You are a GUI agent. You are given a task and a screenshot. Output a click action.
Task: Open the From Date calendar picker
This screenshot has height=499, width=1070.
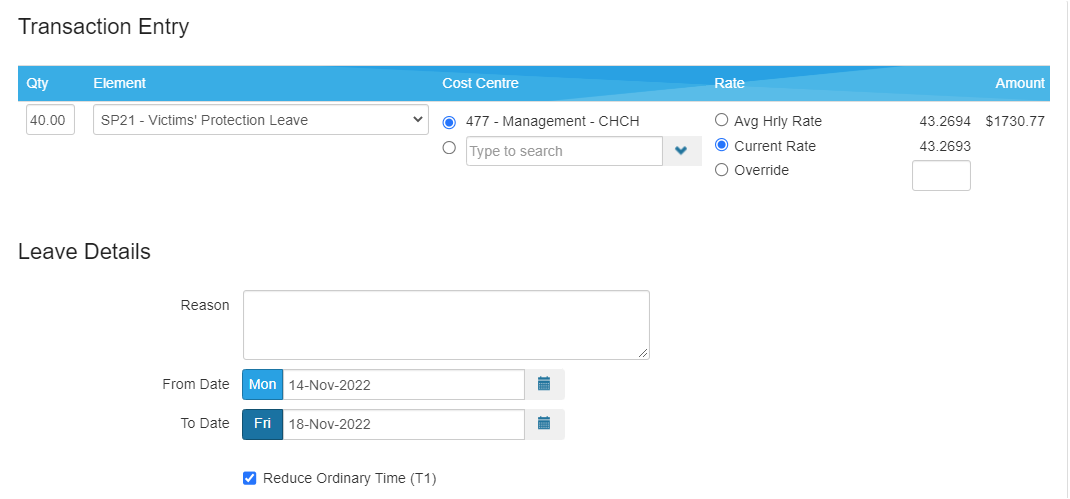544,384
